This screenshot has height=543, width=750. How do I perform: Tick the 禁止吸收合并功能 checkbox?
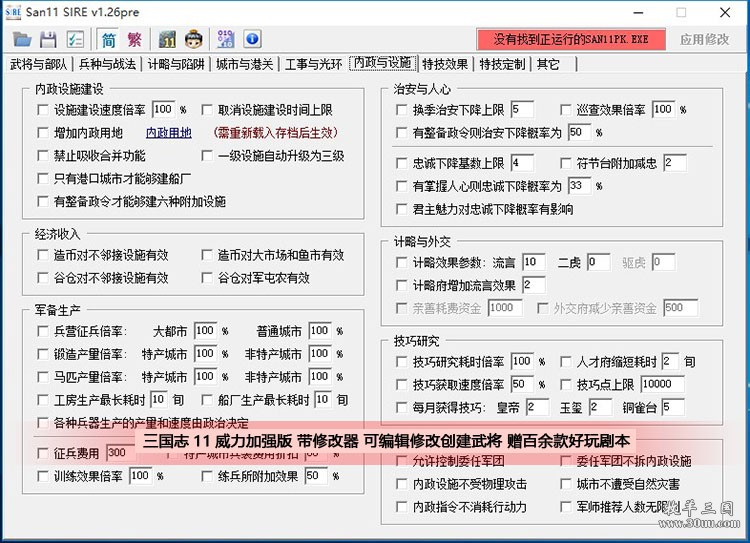[43, 155]
